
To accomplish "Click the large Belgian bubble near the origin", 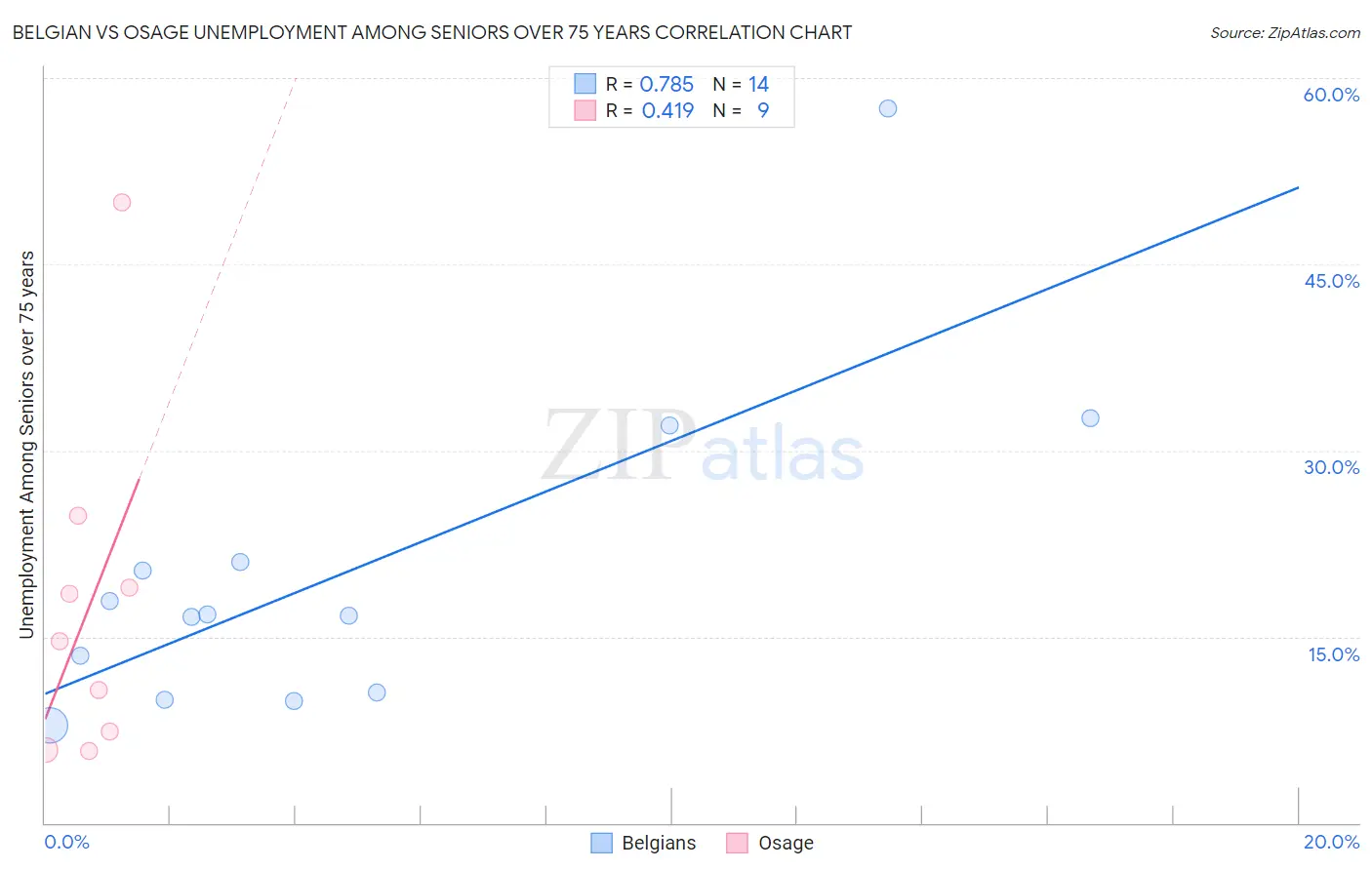I will pos(50,726).
